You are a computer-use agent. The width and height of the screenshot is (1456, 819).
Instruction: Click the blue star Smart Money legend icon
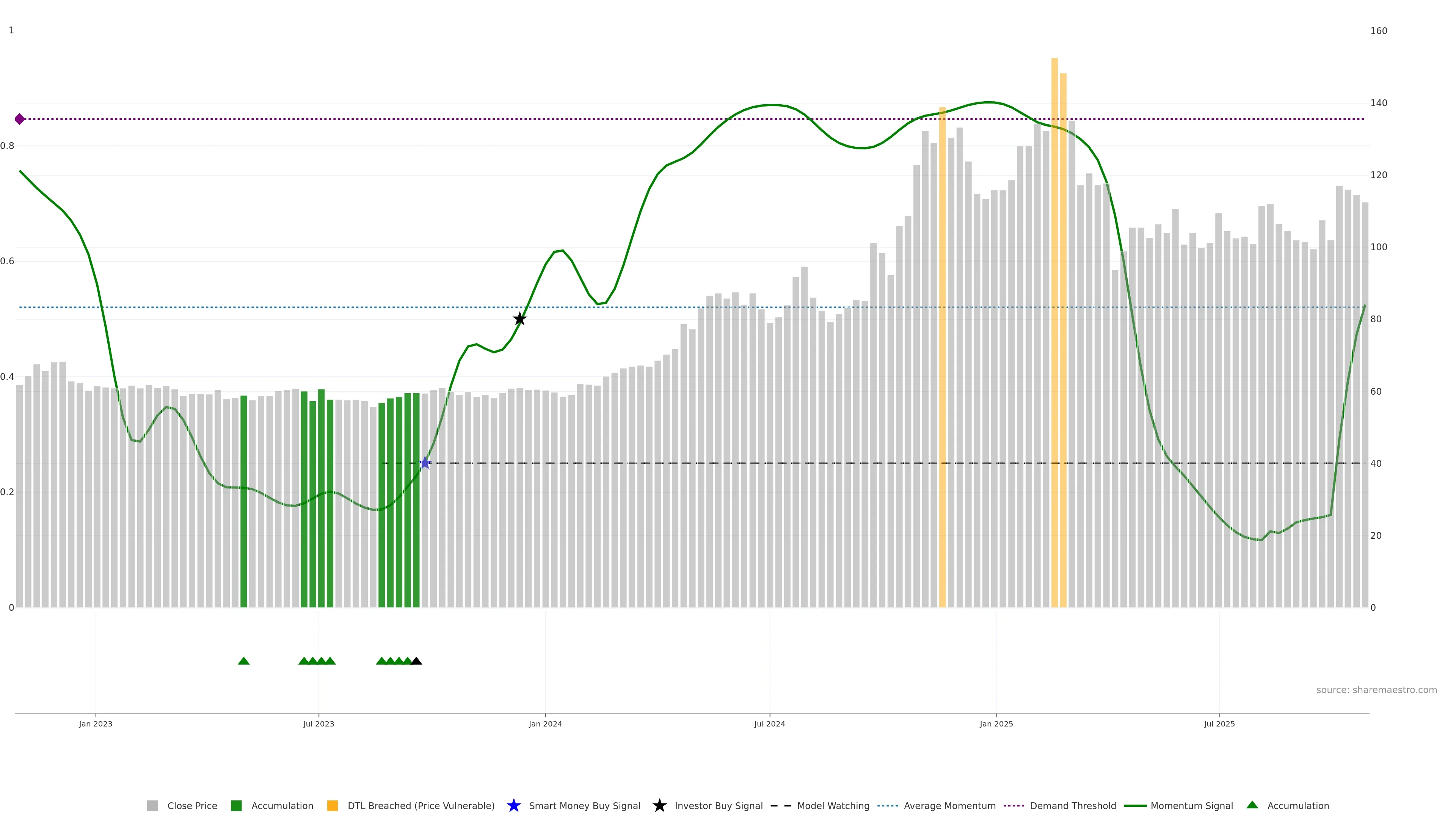[514, 805]
